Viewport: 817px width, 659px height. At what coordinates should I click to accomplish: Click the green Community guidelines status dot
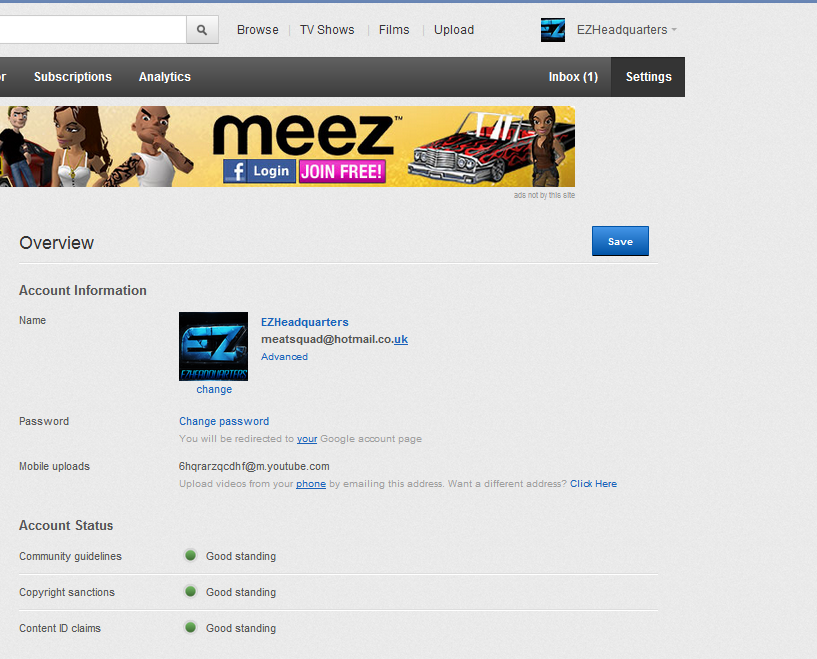191,555
